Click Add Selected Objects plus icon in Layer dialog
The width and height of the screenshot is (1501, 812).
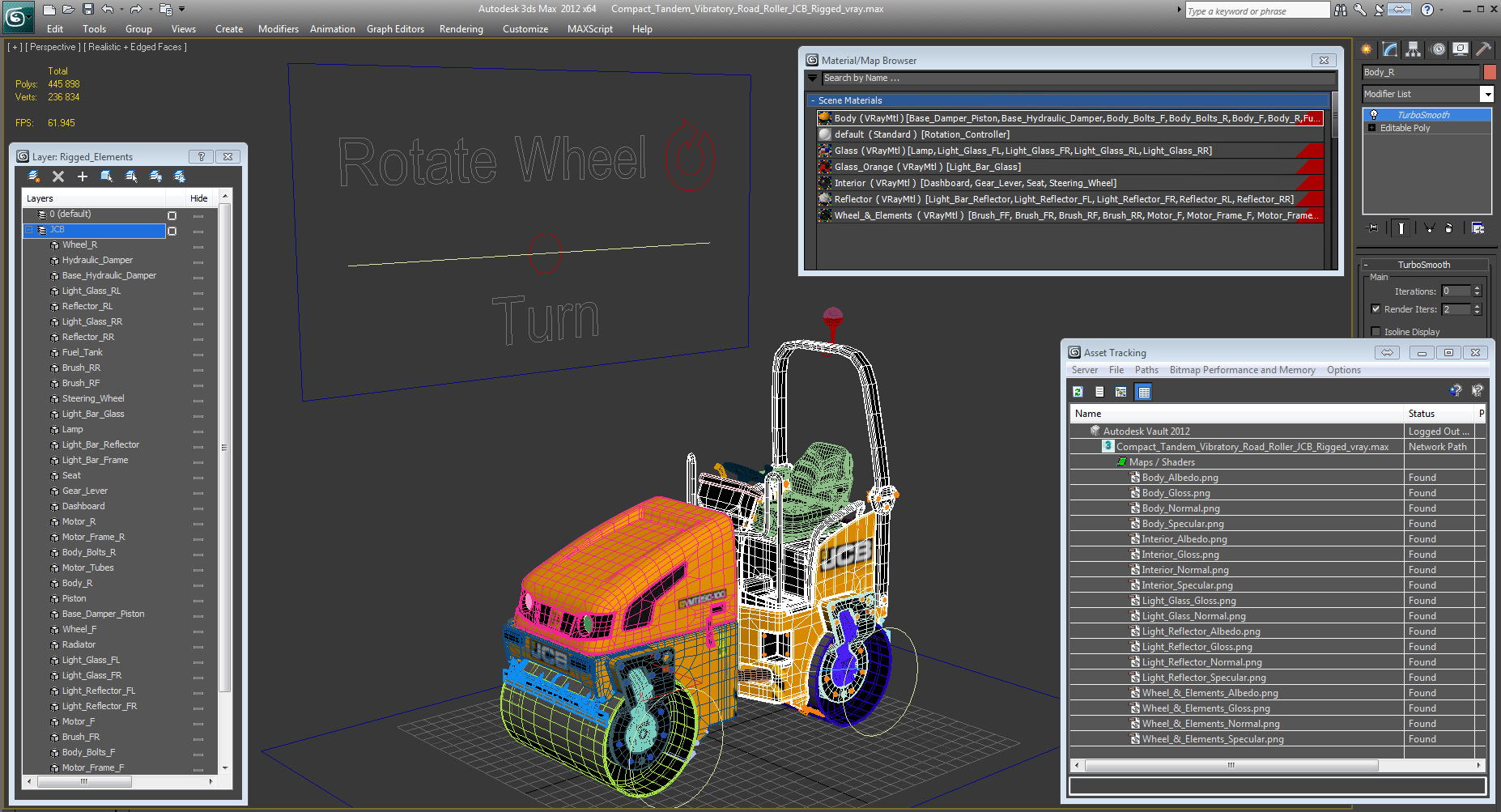point(83,176)
